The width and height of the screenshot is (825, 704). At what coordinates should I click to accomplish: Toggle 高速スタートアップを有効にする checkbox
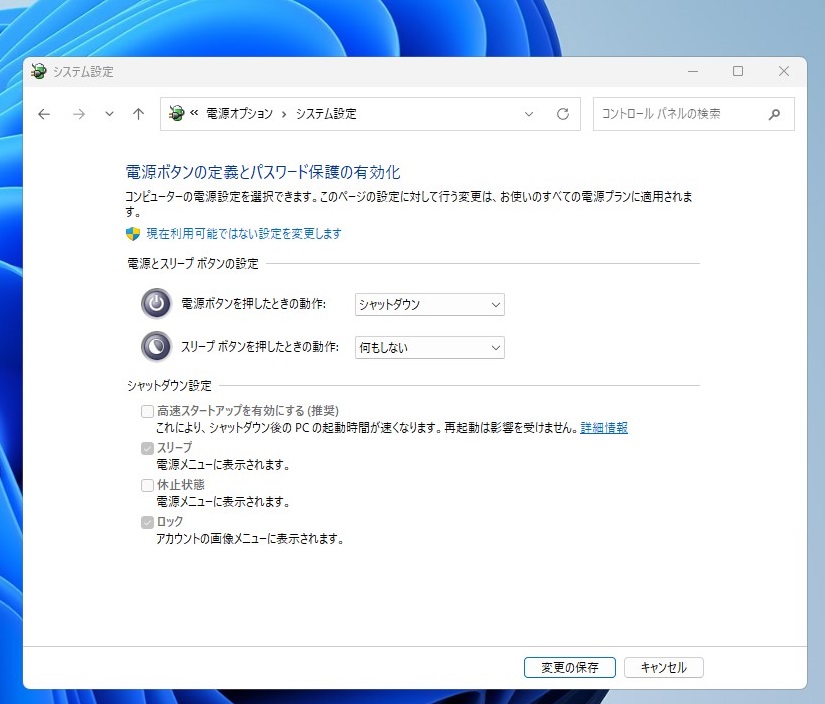pyautogui.click(x=148, y=411)
